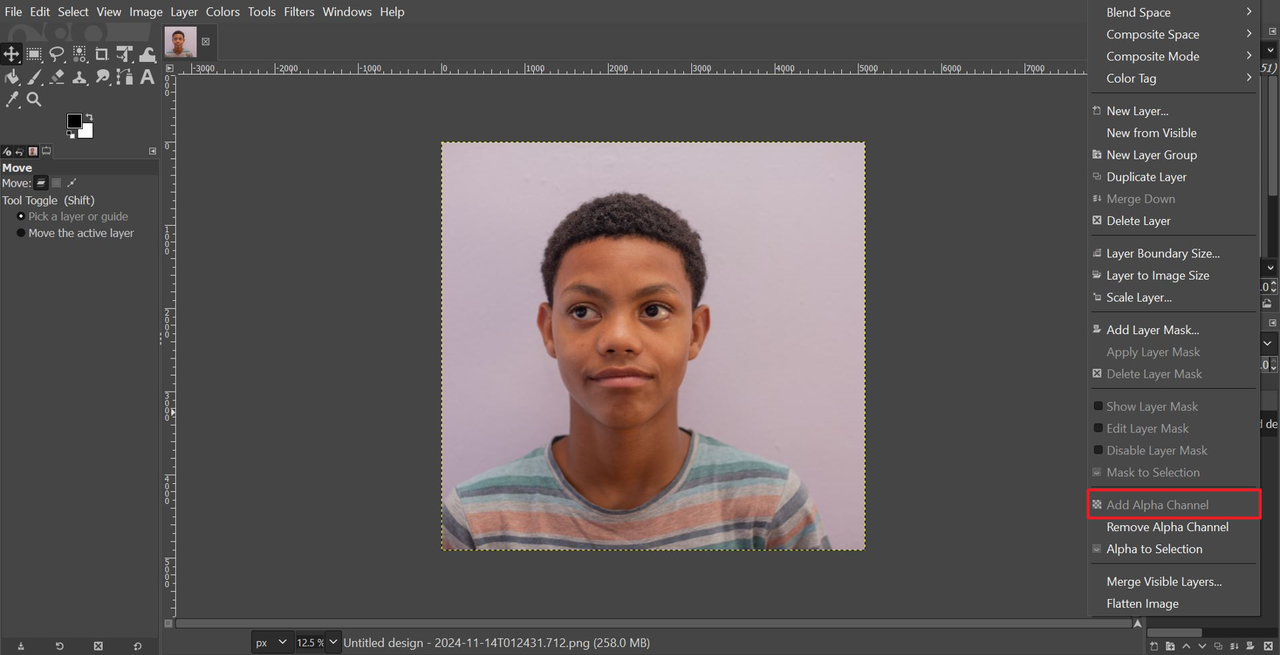Toggle Disable Layer Mask checkbox
The image size is (1280, 655).
[1098, 450]
